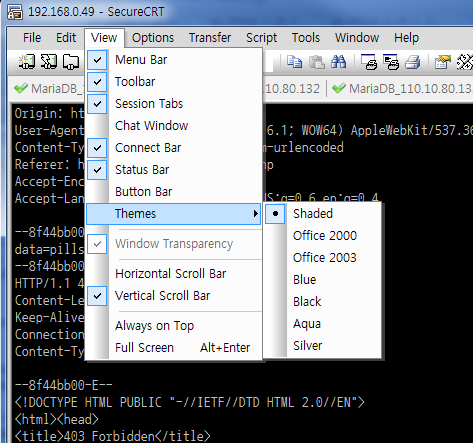Click the Print printer icon
This screenshot has width=473, height=443.
tap(413, 62)
